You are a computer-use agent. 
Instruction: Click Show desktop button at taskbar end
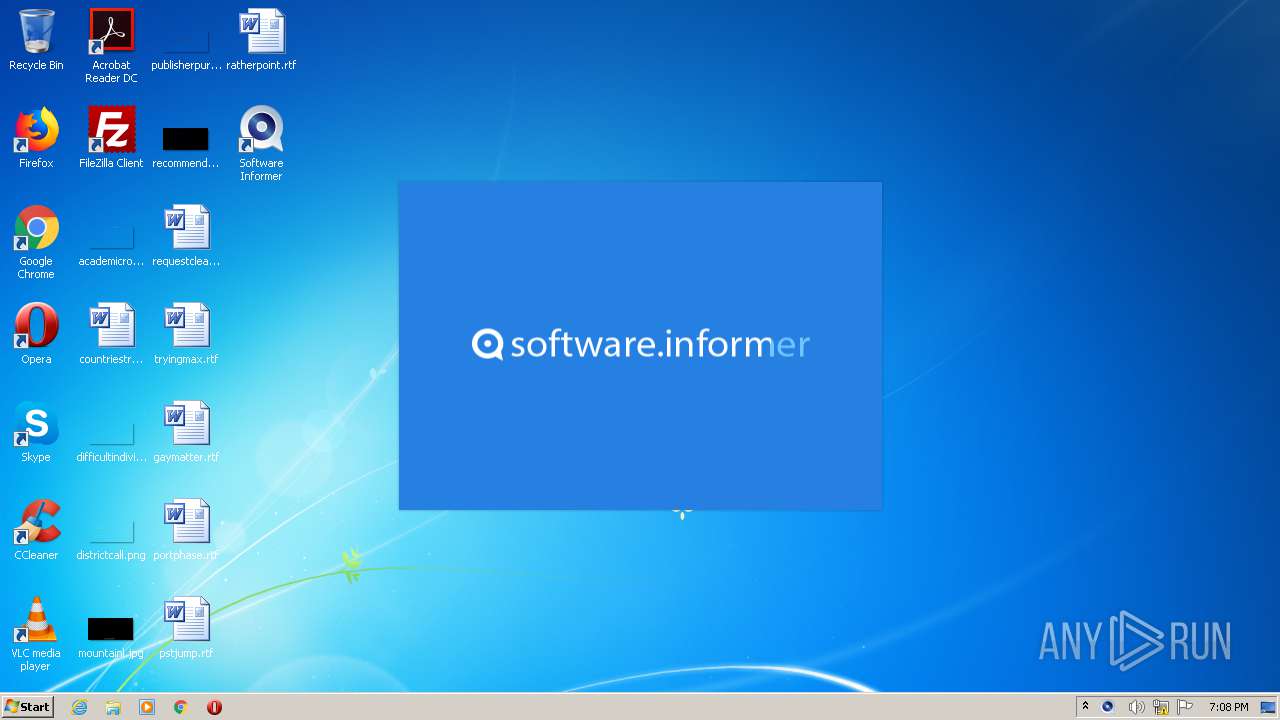click(1269, 707)
